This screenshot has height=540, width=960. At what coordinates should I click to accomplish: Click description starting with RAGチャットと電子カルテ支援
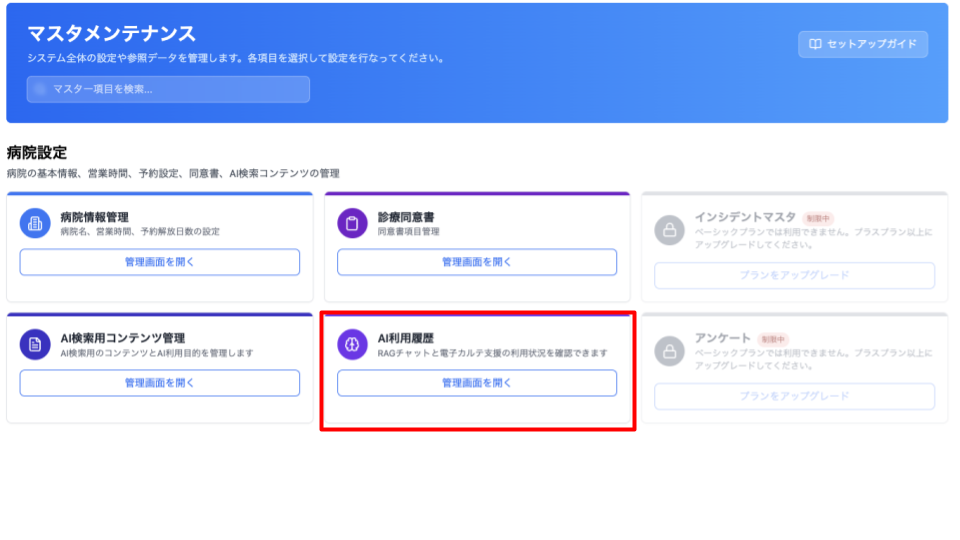point(492,353)
